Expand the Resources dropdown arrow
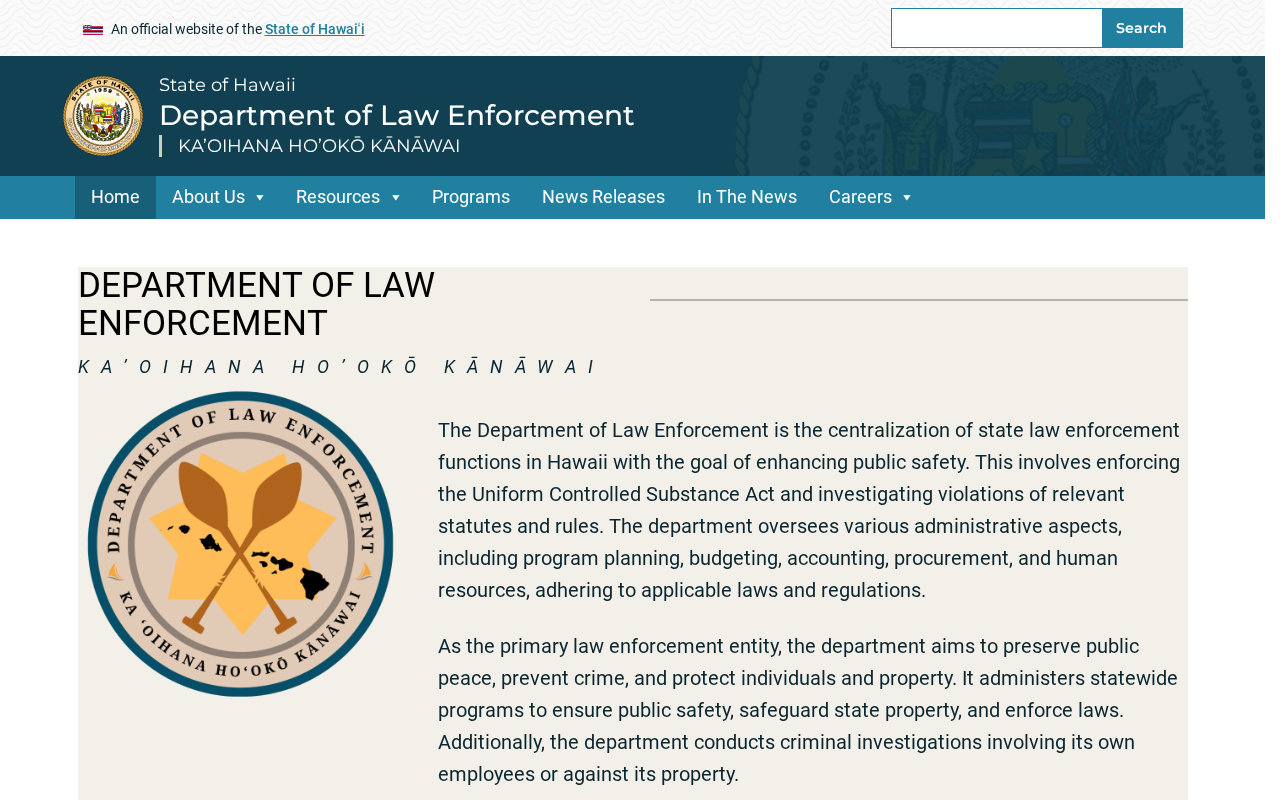1280x800 pixels. click(395, 198)
